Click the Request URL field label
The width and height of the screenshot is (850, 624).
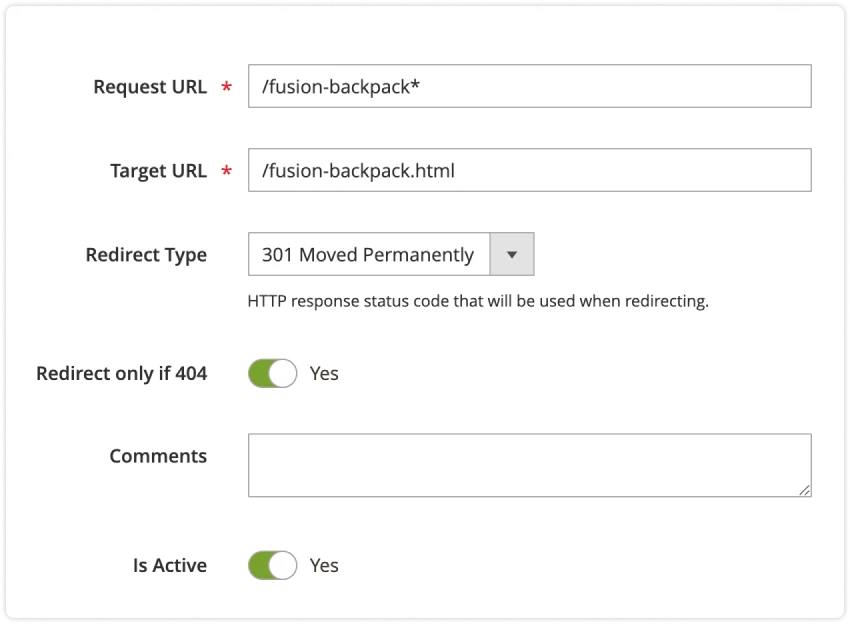(x=150, y=87)
